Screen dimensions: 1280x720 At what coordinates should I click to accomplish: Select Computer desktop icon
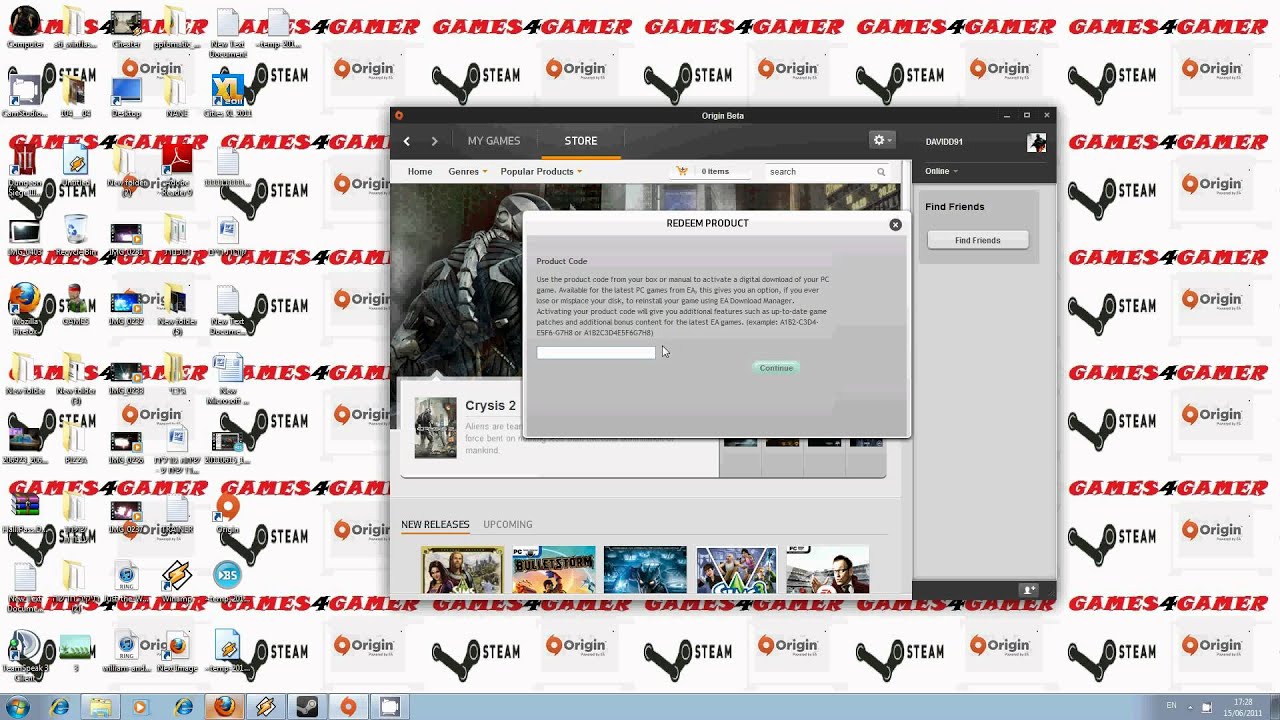(24, 28)
